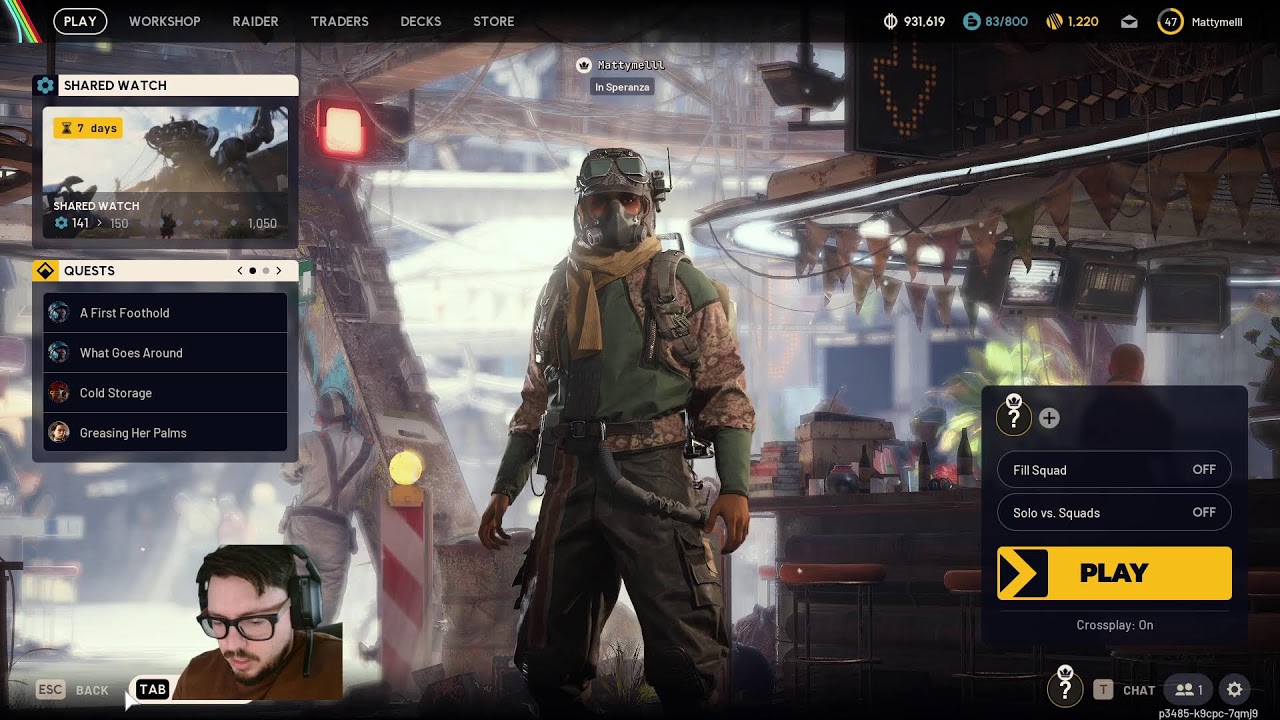
Task: Click the diamond icon beside the QUESTS title
Action: pos(45,271)
